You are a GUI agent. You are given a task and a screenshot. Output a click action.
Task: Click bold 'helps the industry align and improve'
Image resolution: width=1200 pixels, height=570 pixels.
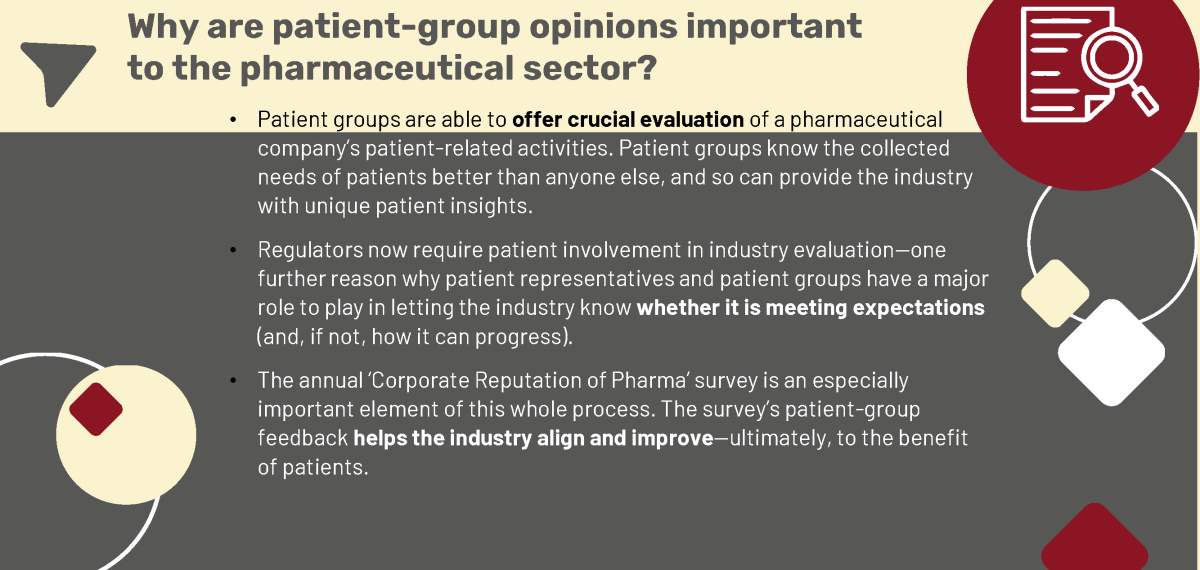coord(533,439)
